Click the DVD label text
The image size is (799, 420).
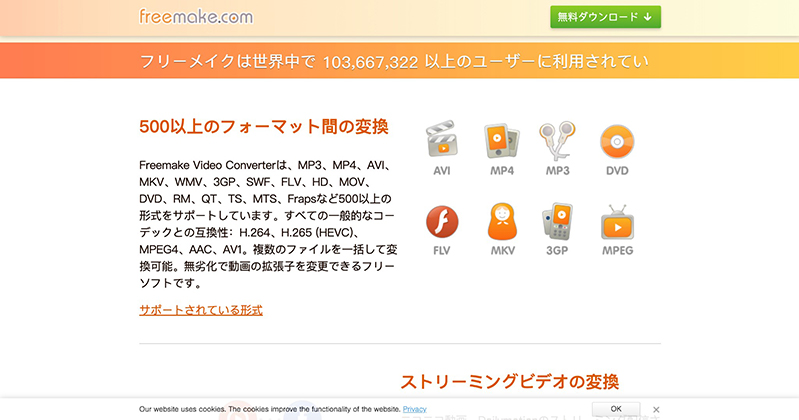pyautogui.click(x=617, y=171)
